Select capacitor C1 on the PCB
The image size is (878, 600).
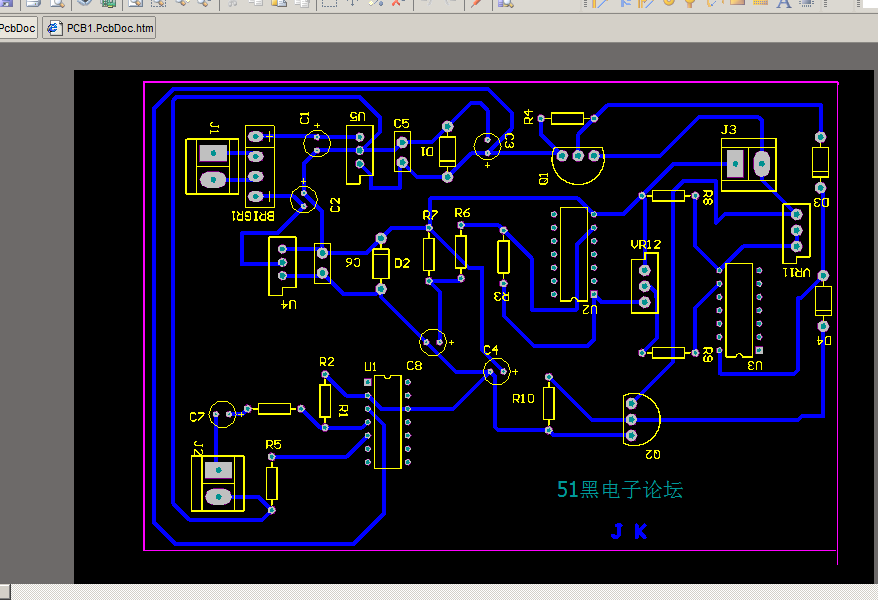(317, 143)
